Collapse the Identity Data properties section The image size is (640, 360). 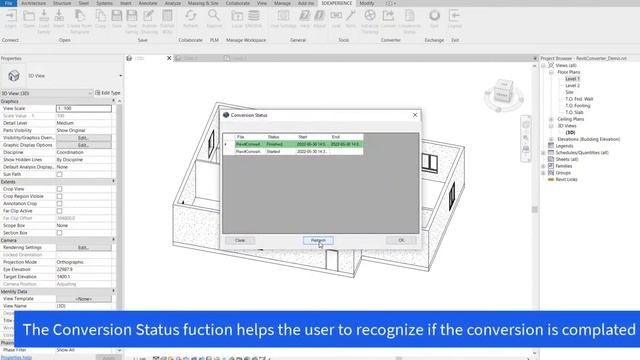113,291
